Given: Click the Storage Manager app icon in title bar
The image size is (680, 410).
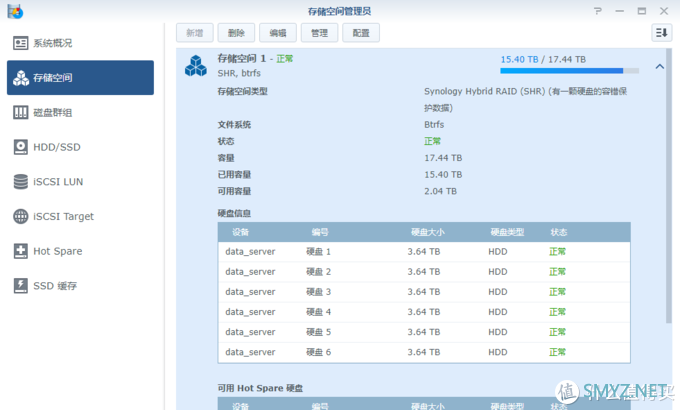Looking at the screenshot, I should tap(15, 11).
